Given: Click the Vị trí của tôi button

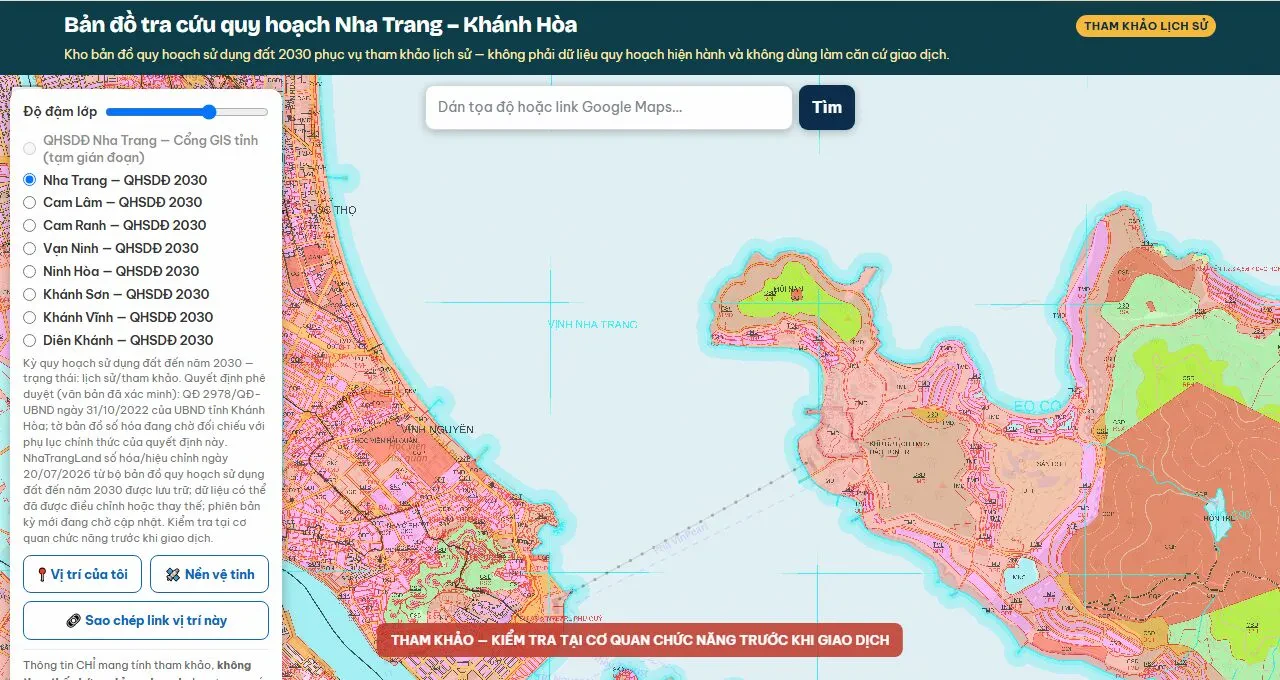Looking at the screenshot, I should pos(82,574).
